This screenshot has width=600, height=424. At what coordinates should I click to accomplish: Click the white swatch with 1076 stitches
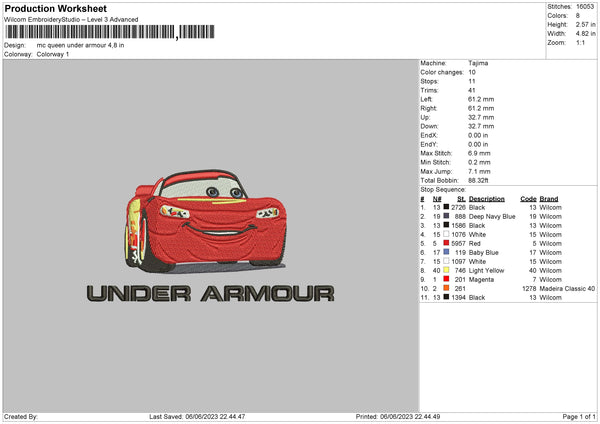(x=446, y=234)
